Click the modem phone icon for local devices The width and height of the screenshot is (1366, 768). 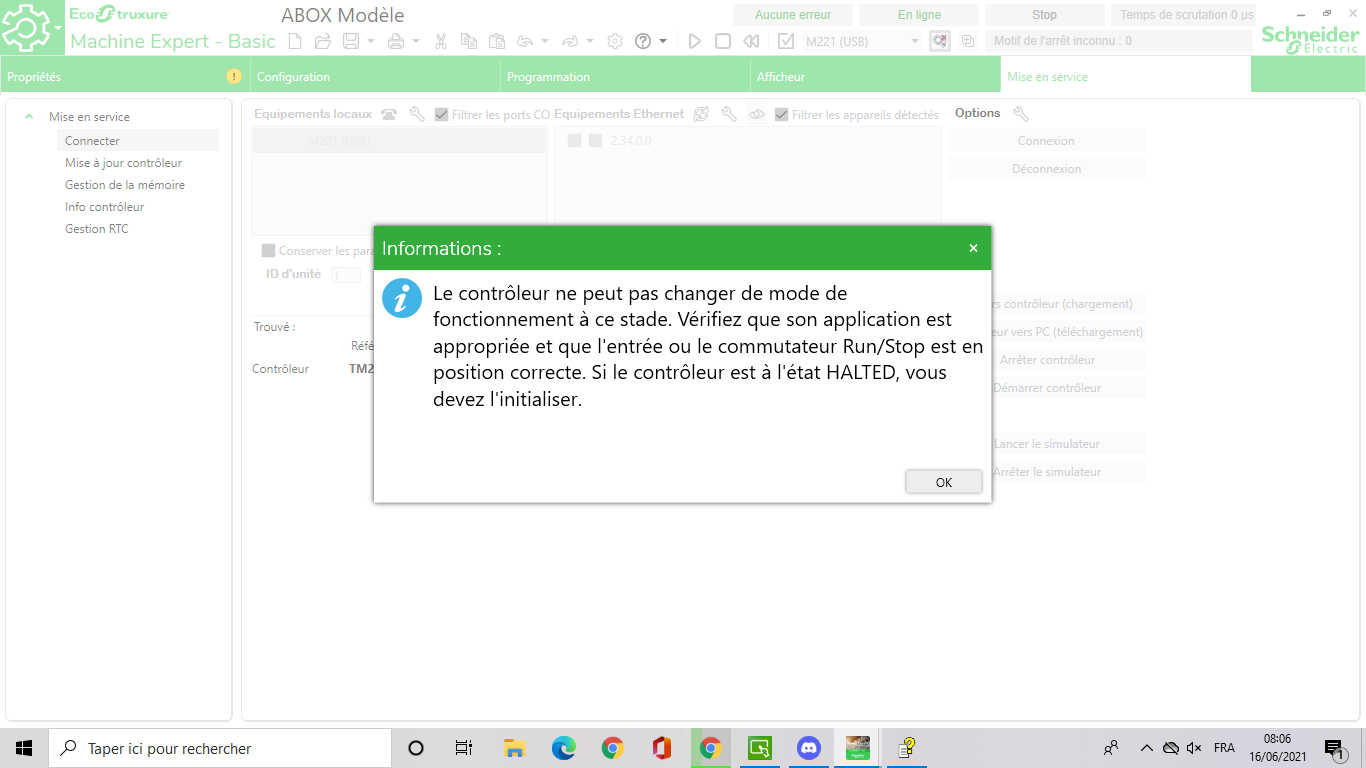[389, 114]
